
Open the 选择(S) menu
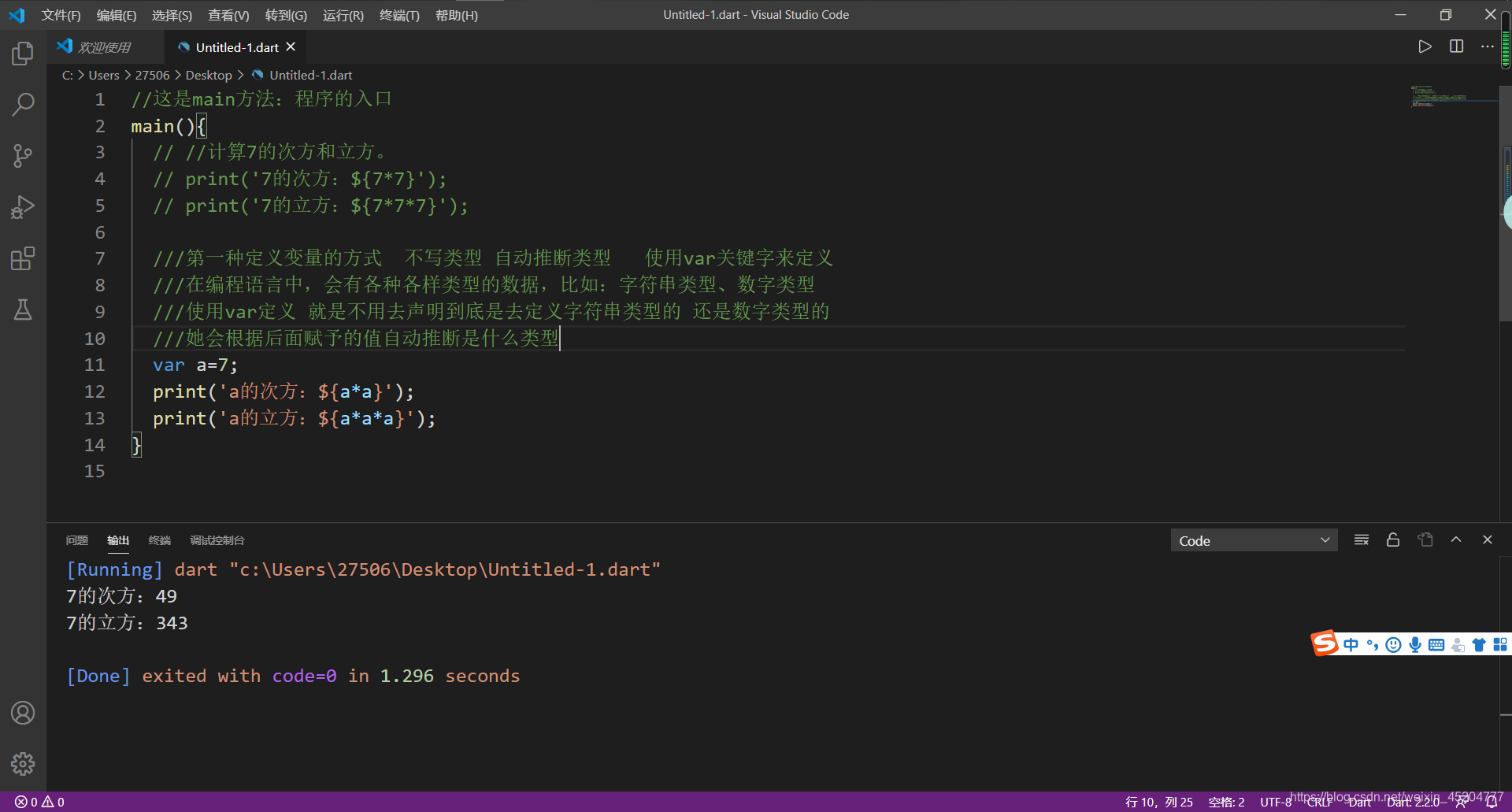172,15
